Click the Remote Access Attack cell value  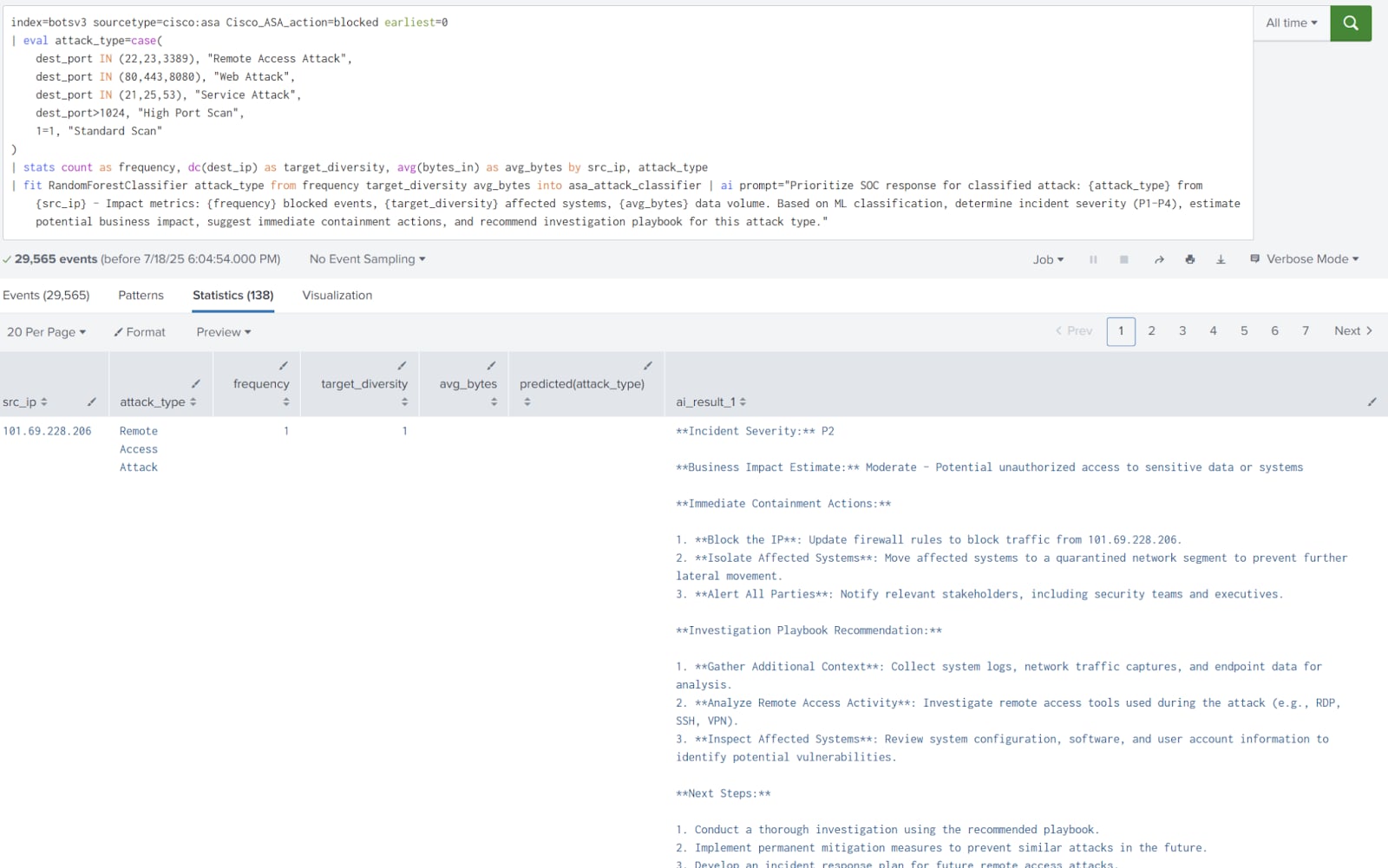139,449
